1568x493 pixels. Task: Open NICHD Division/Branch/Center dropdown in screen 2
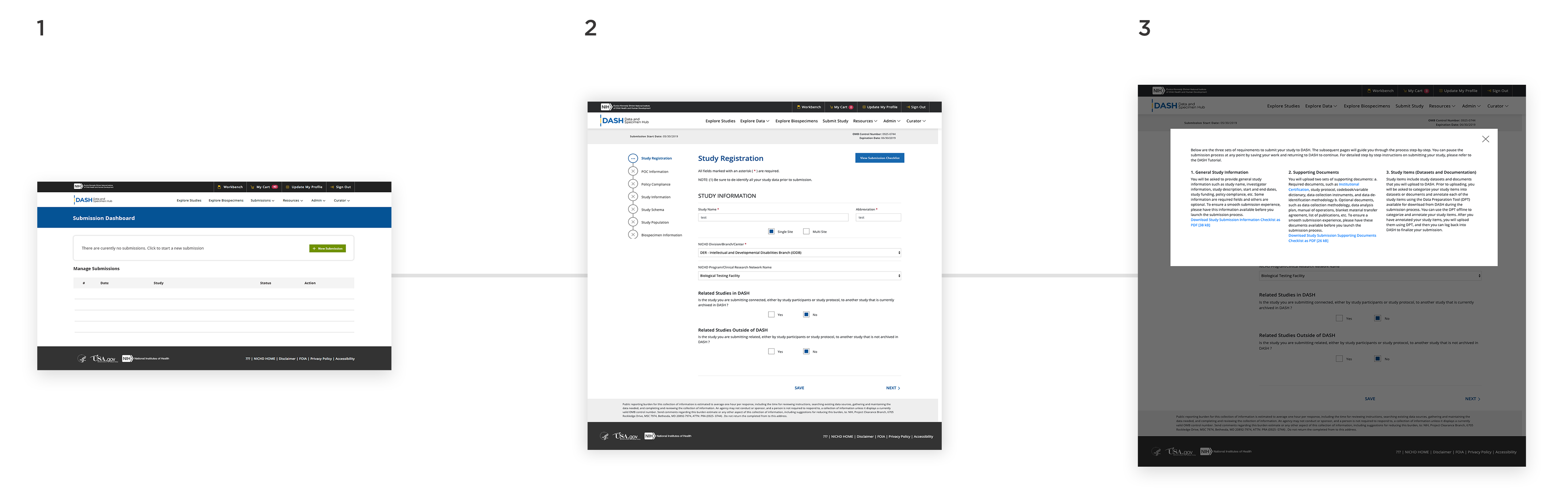coord(799,252)
